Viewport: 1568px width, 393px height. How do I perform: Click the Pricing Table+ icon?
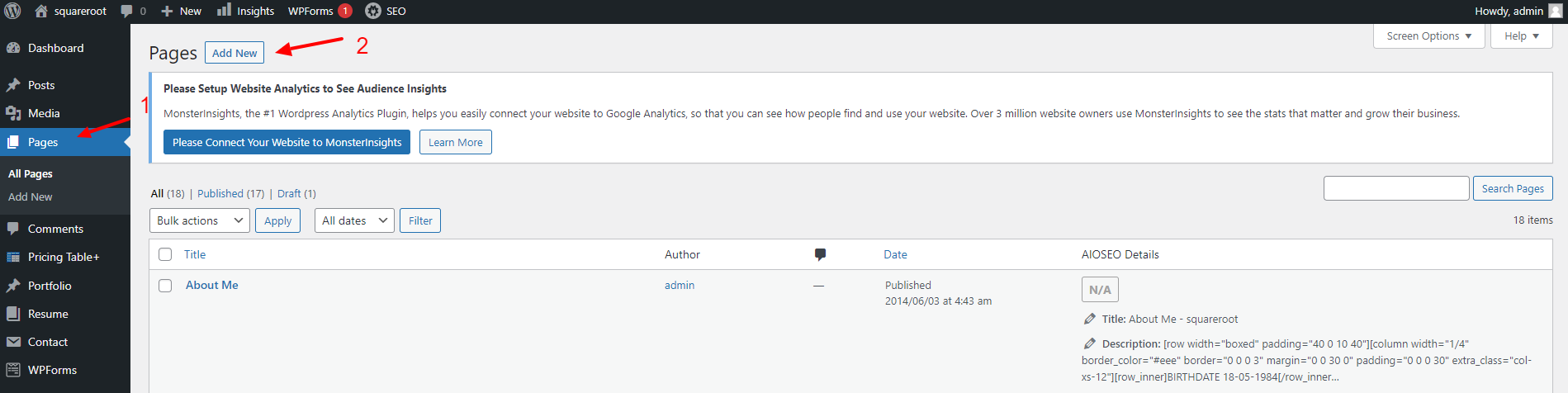point(13,257)
